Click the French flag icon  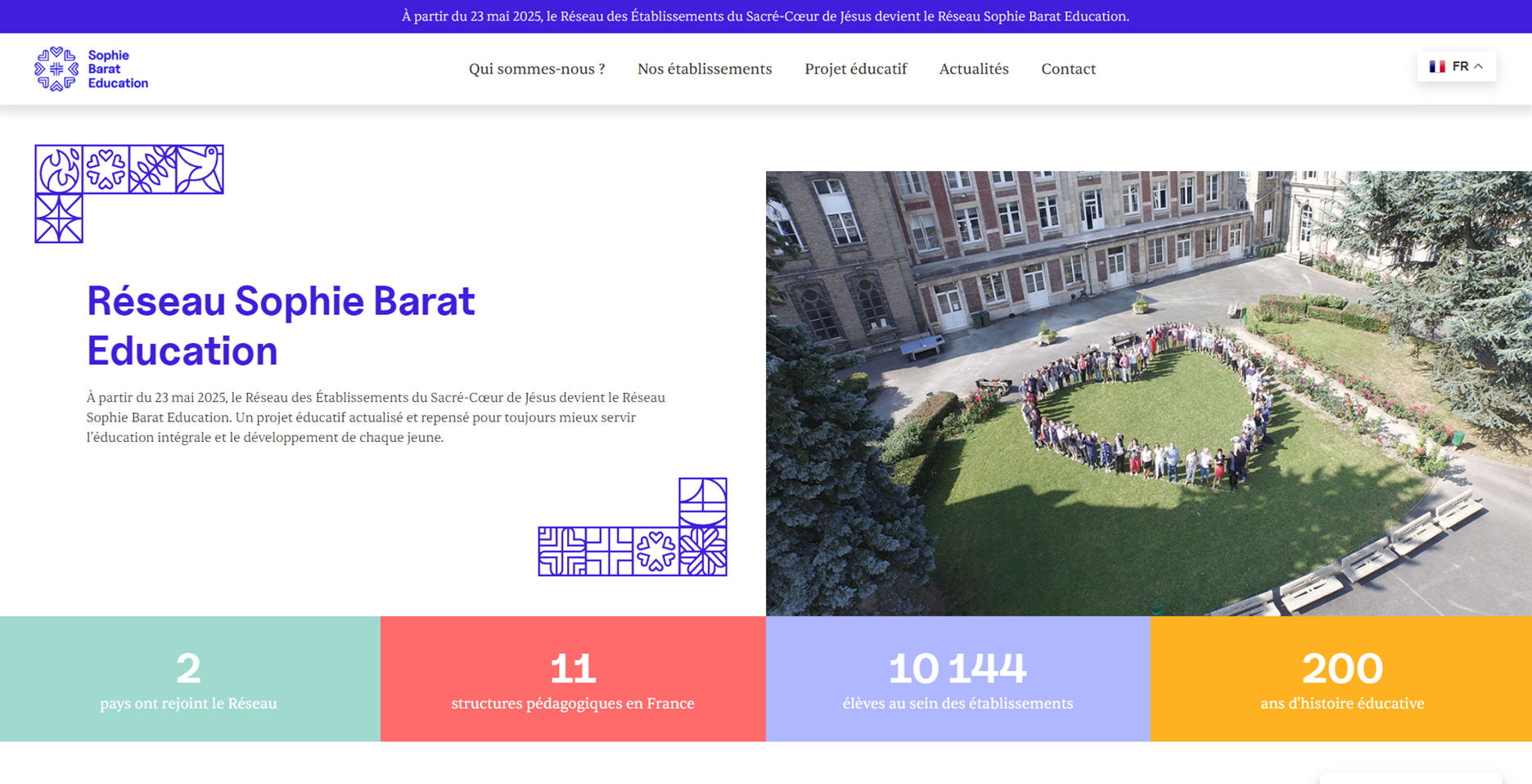(1436, 67)
